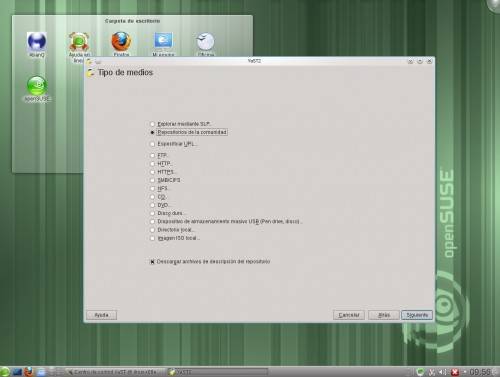Choose the SMB/CIFS option
Screen dimensions: 500x377
[x=152, y=180]
